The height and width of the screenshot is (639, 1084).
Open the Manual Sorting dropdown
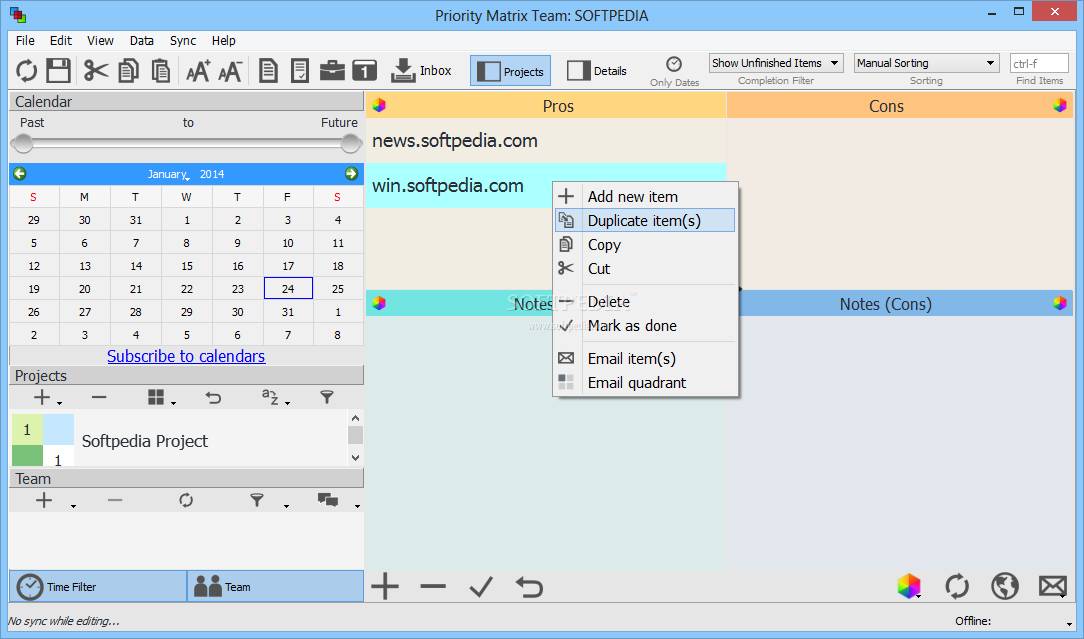point(926,63)
